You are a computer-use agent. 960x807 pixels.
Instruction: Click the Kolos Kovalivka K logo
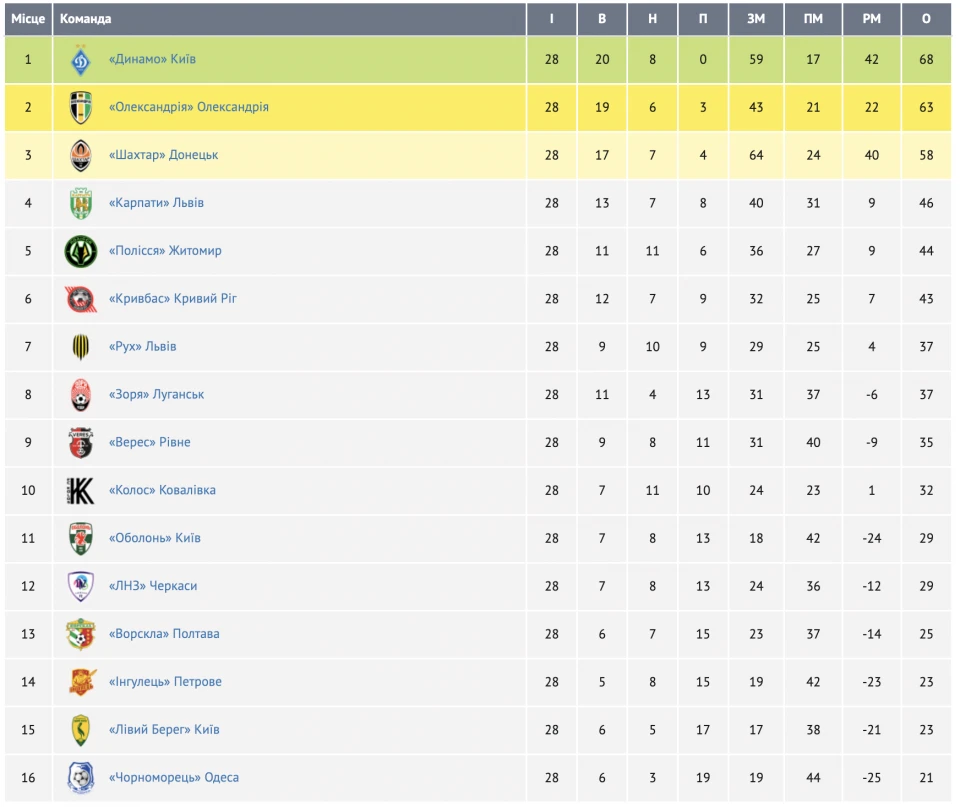pyautogui.click(x=81, y=491)
